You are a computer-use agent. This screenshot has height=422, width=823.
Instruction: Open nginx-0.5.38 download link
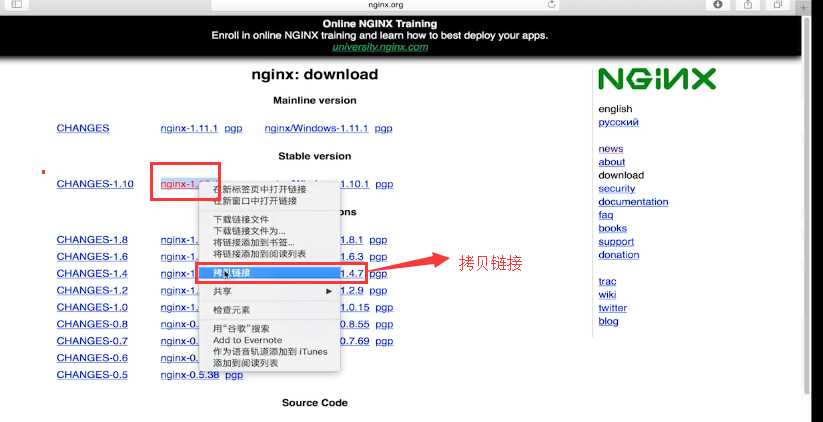tap(189, 375)
